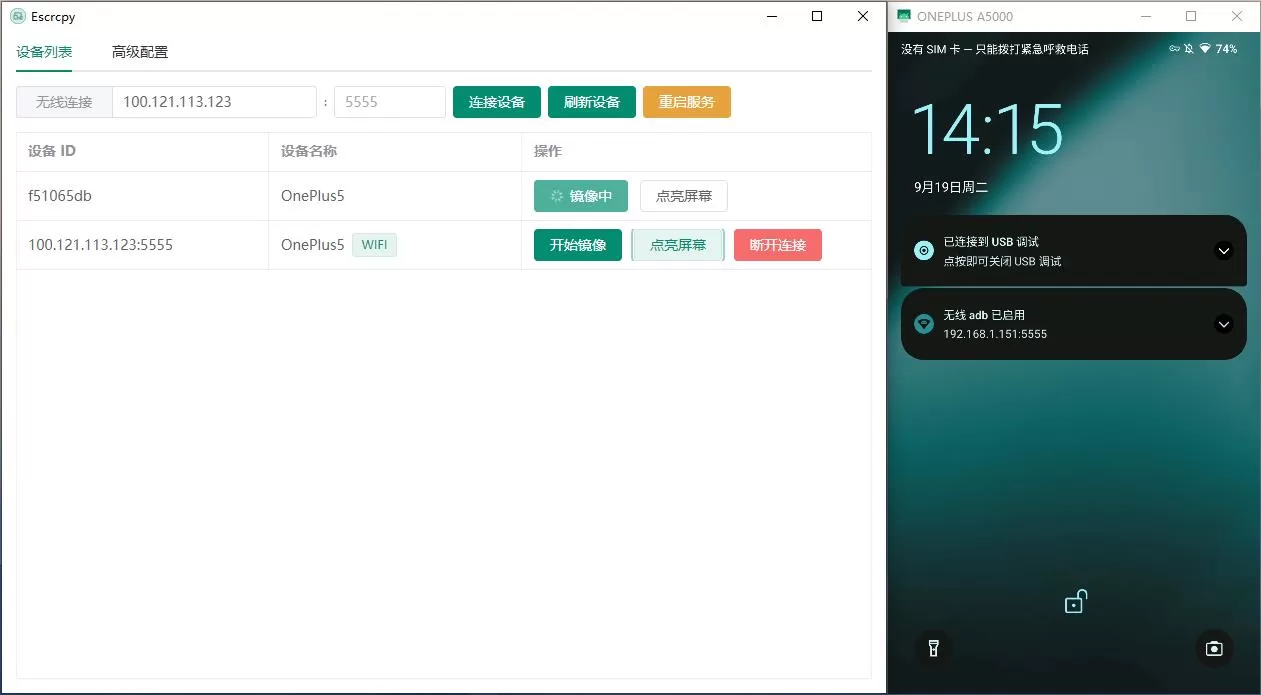
Task: Click the spinner icon on the 镜像中 button
Action: (559, 195)
